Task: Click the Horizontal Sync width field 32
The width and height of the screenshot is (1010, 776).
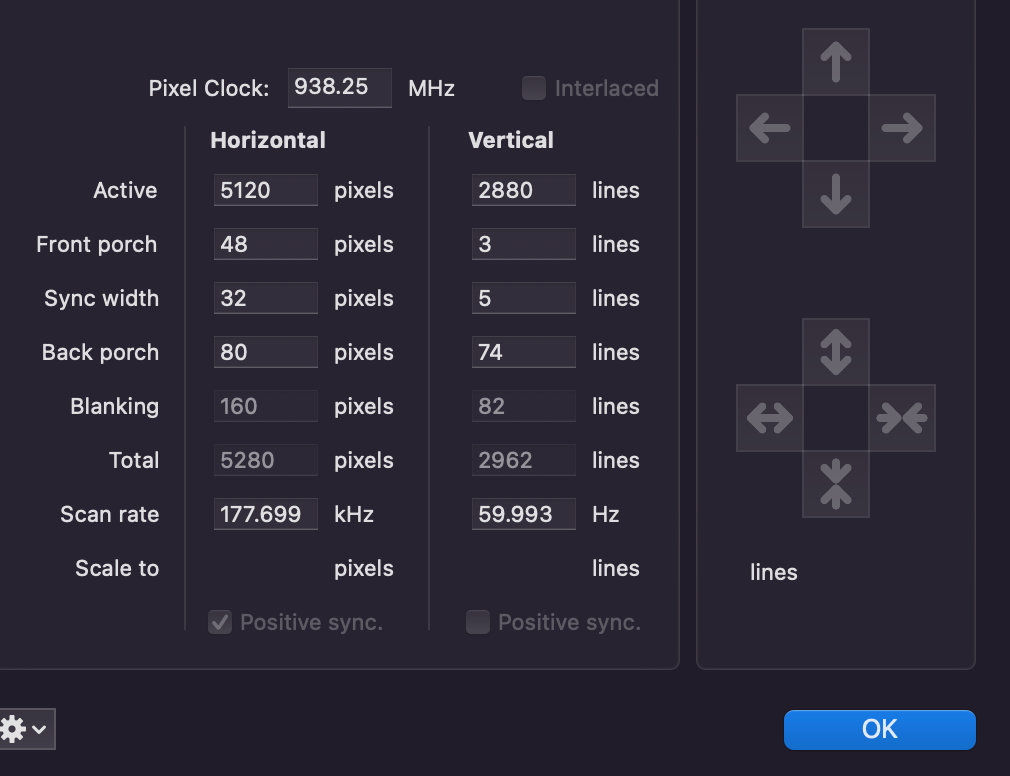Action: pos(265,298)
